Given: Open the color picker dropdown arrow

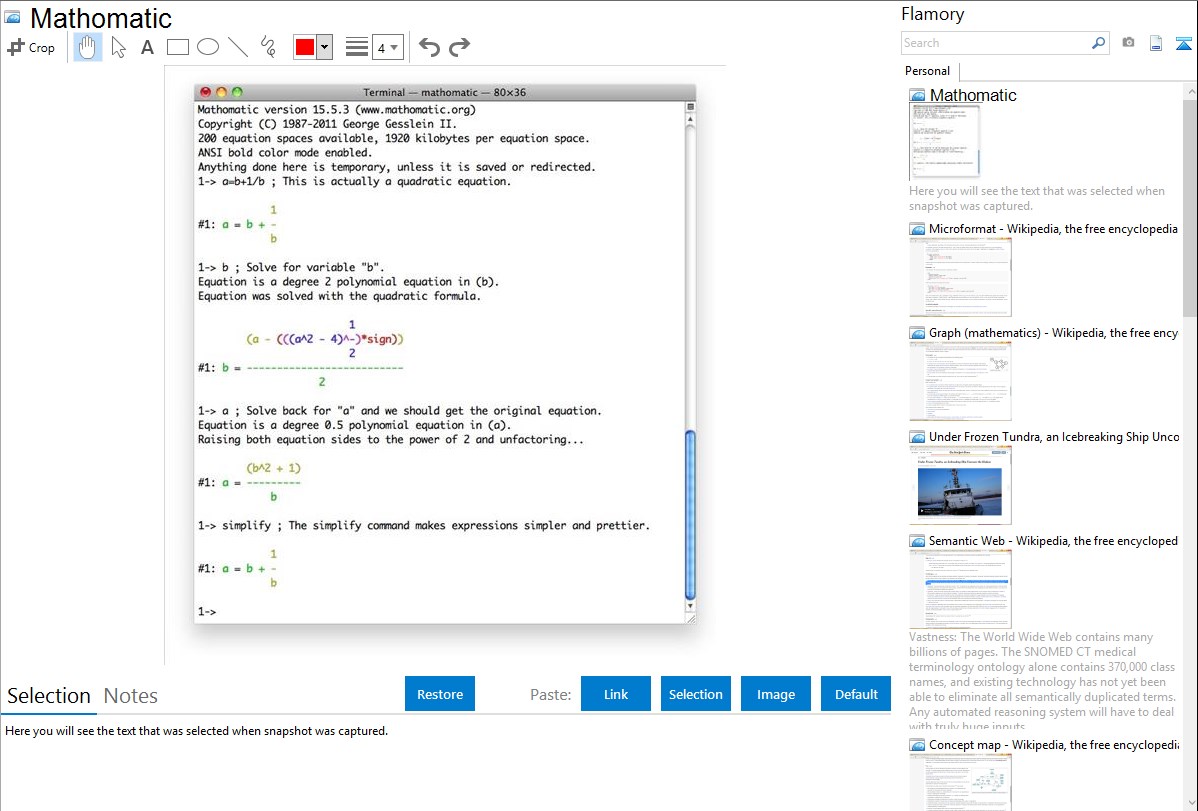Looking at the screenshot, I should click(x=325, y=47).
